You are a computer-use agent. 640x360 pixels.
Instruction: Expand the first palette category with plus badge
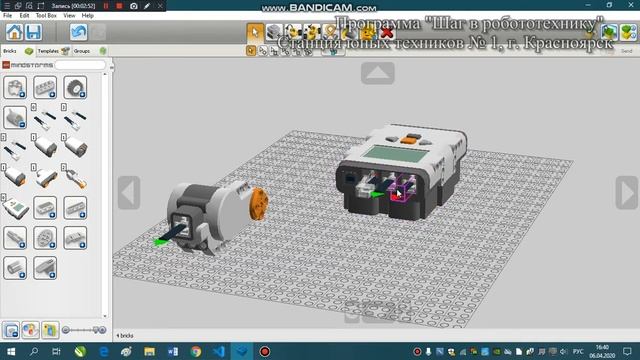coord(15,87)
